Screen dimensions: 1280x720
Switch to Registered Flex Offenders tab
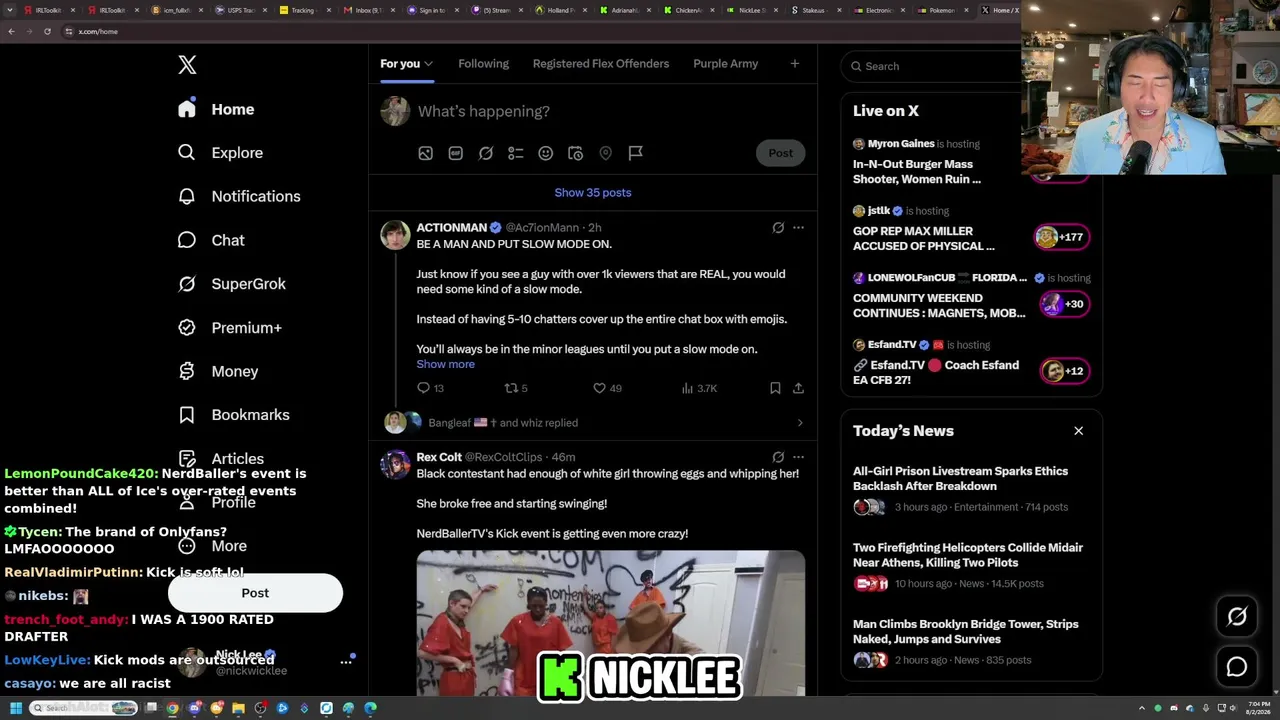(x=601, y=64)
